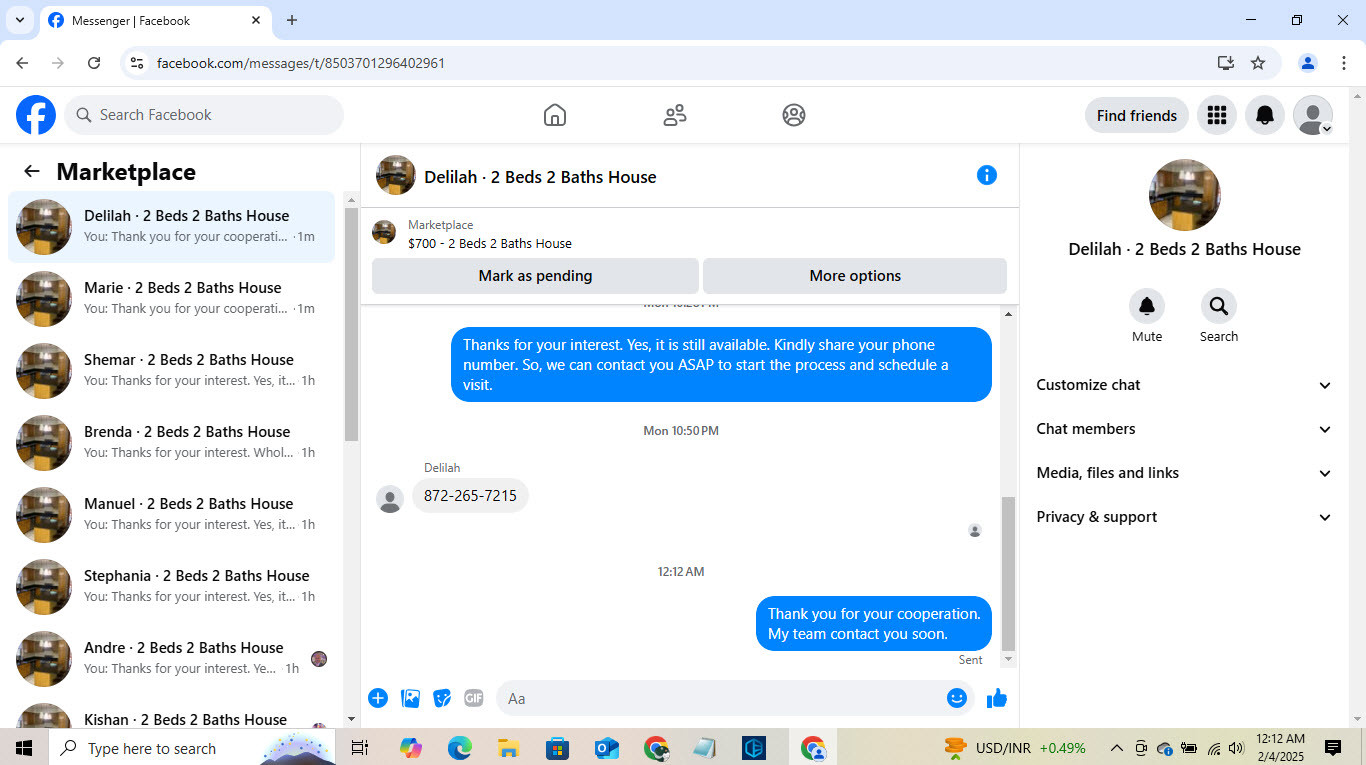Image resolution: width=1366 pixels, height=765 pixels.
Task: Click the install app icon in address bar
Action: coord(1226,63)
